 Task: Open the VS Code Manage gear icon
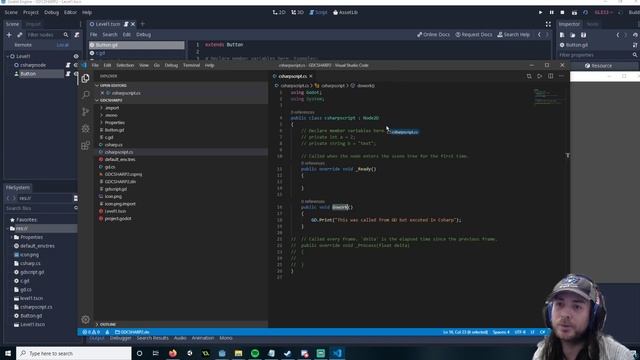tap(85, 319)
